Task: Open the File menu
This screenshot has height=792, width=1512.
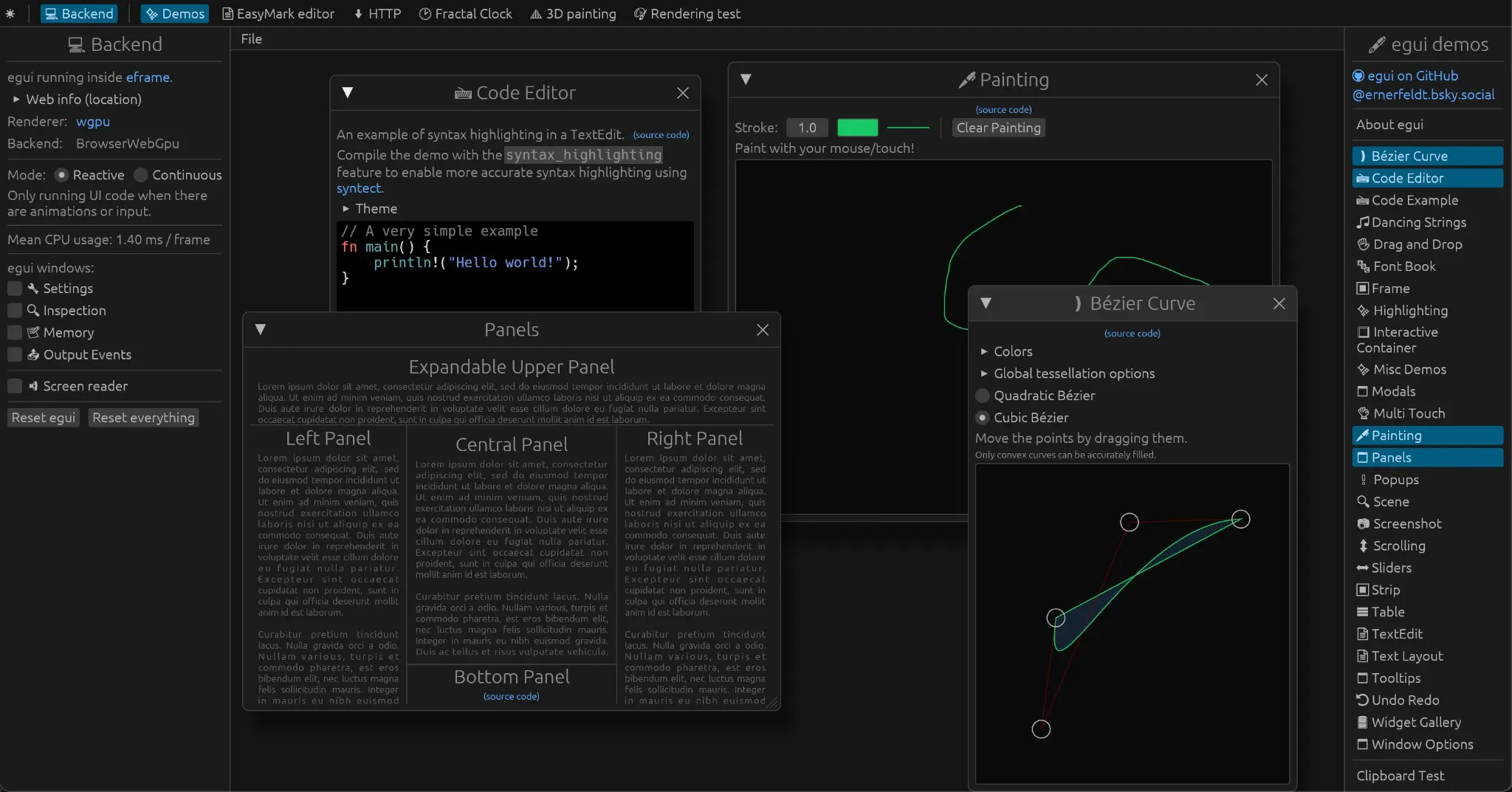Action: [x=251, y=39]
